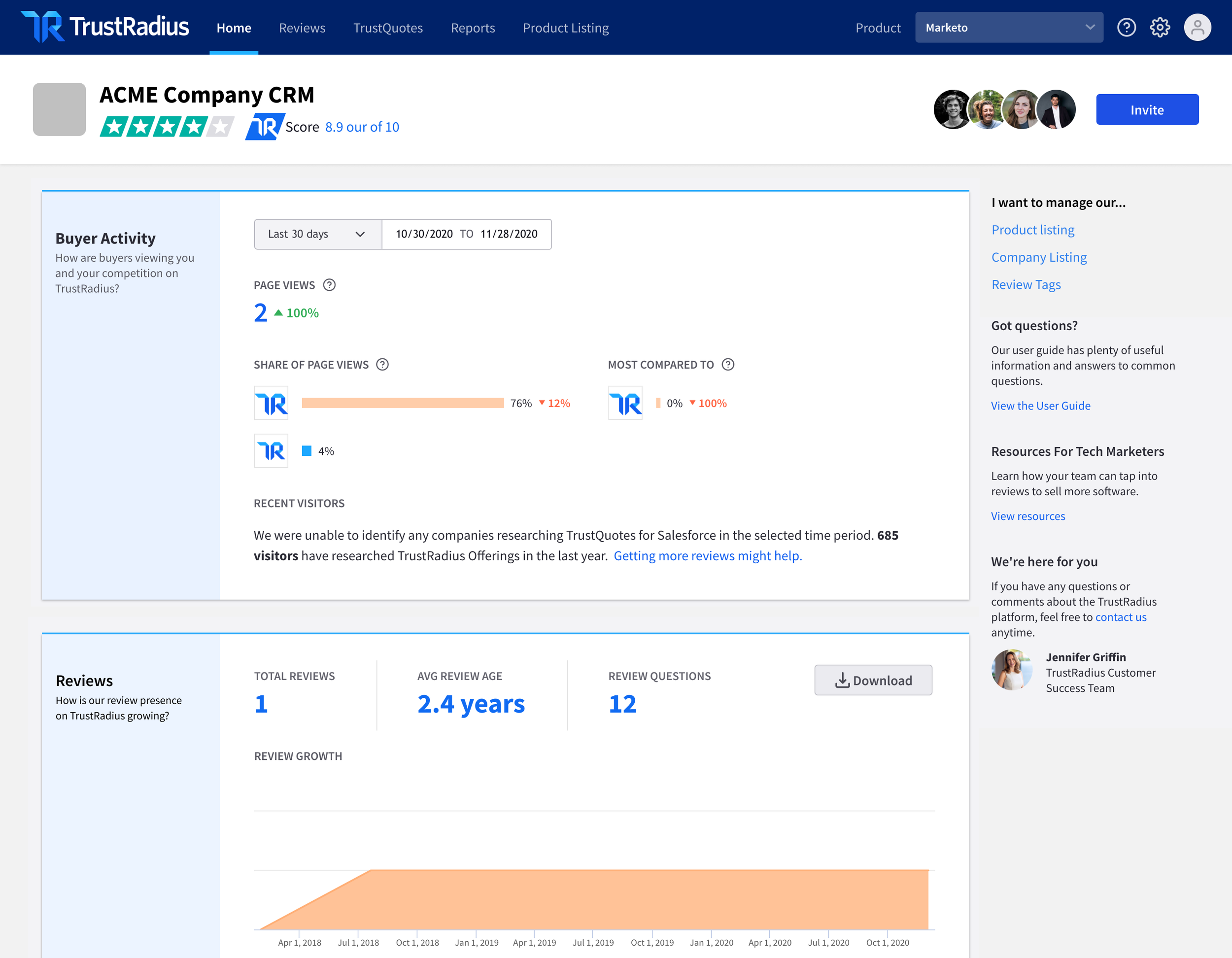Open the Last 30 days dropdown

pyautogui.click(x=317, y=234)
